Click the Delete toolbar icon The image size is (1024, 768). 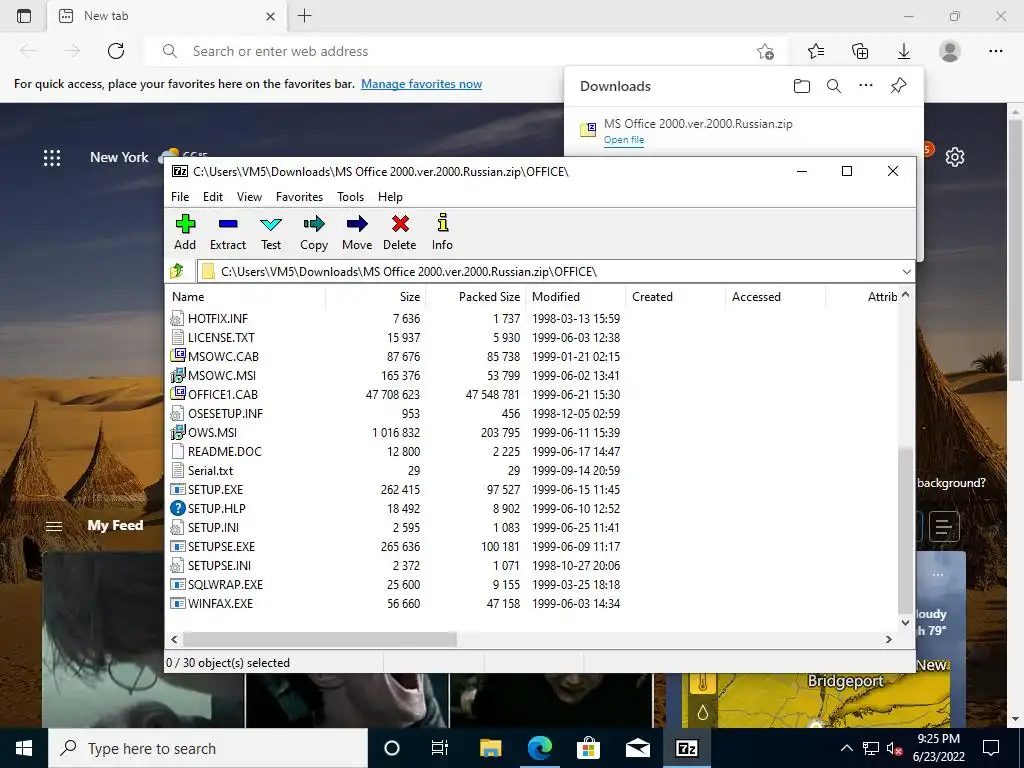pos(400,232)
